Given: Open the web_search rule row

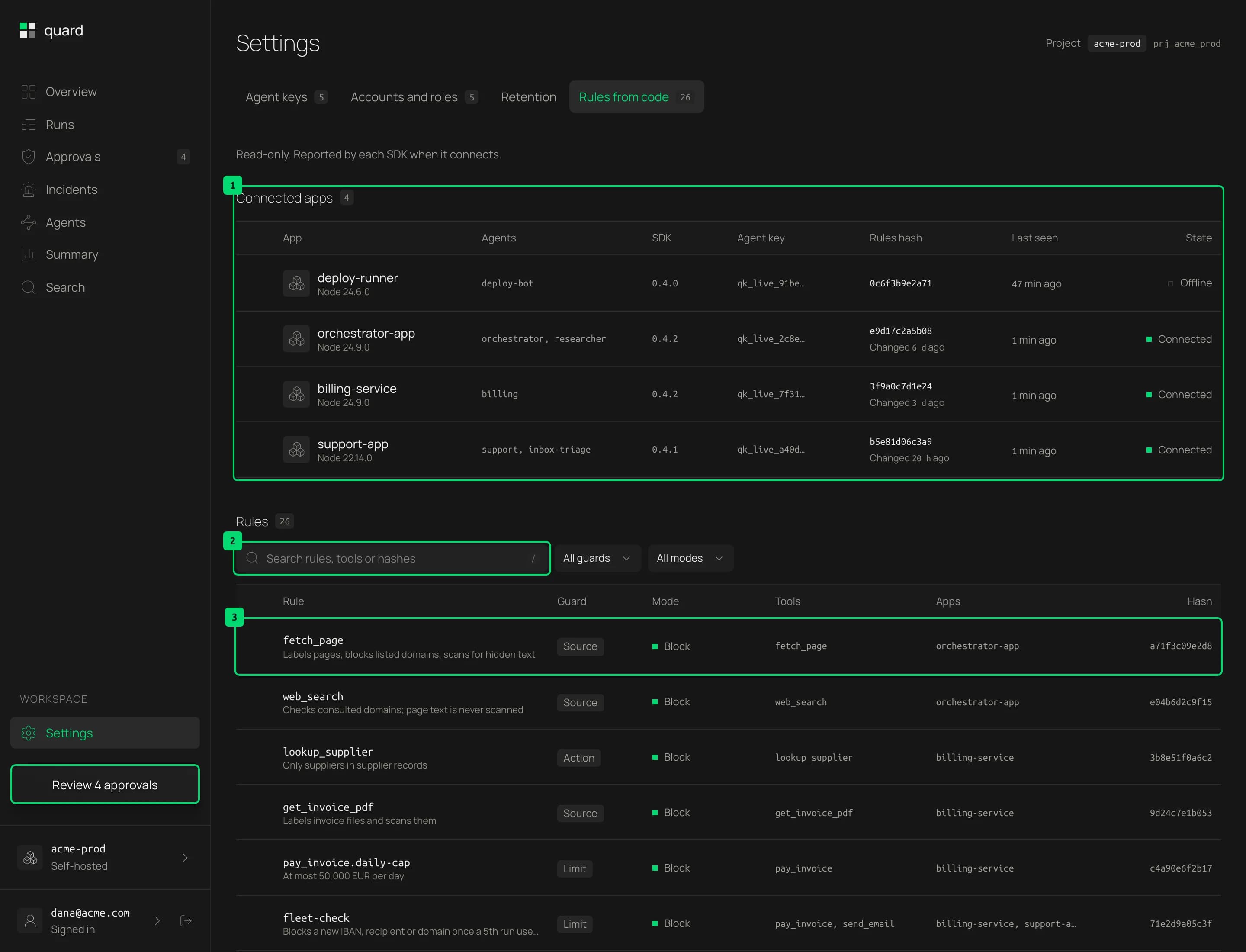Looking at the screenshot, I should coord(728,702).
